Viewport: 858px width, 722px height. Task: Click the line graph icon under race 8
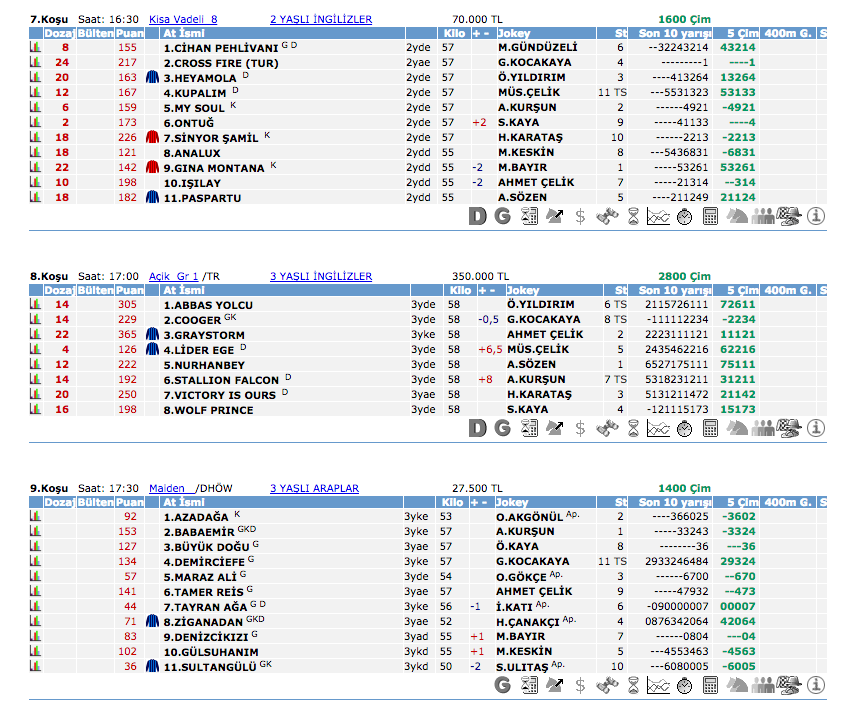658,428
